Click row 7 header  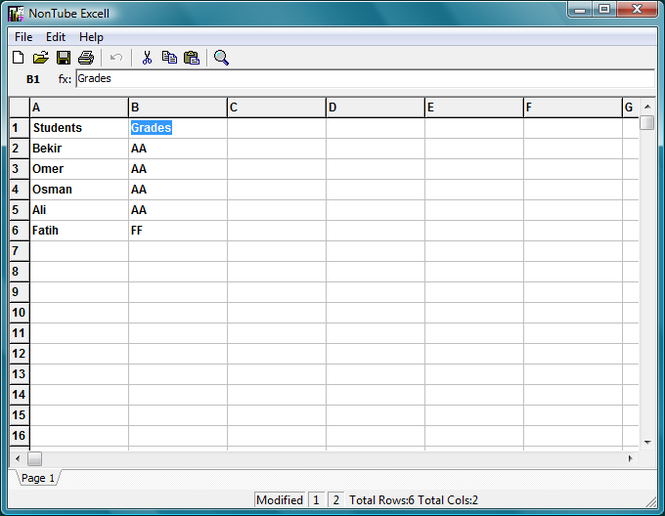20,251
